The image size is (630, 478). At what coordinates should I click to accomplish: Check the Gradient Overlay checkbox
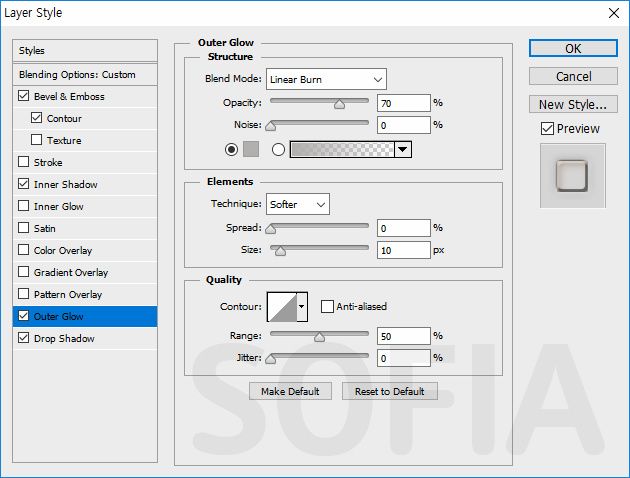point(24,272)
